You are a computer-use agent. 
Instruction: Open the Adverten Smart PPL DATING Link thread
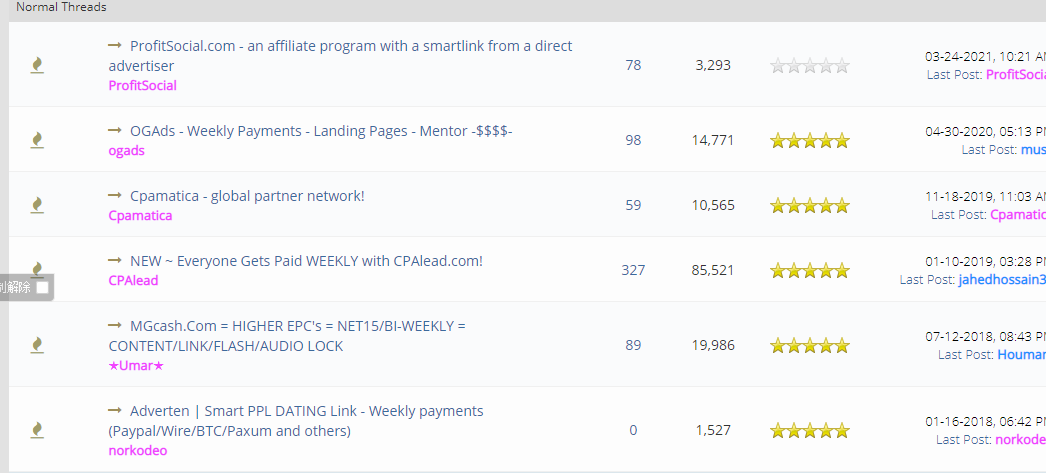(296, 421)
